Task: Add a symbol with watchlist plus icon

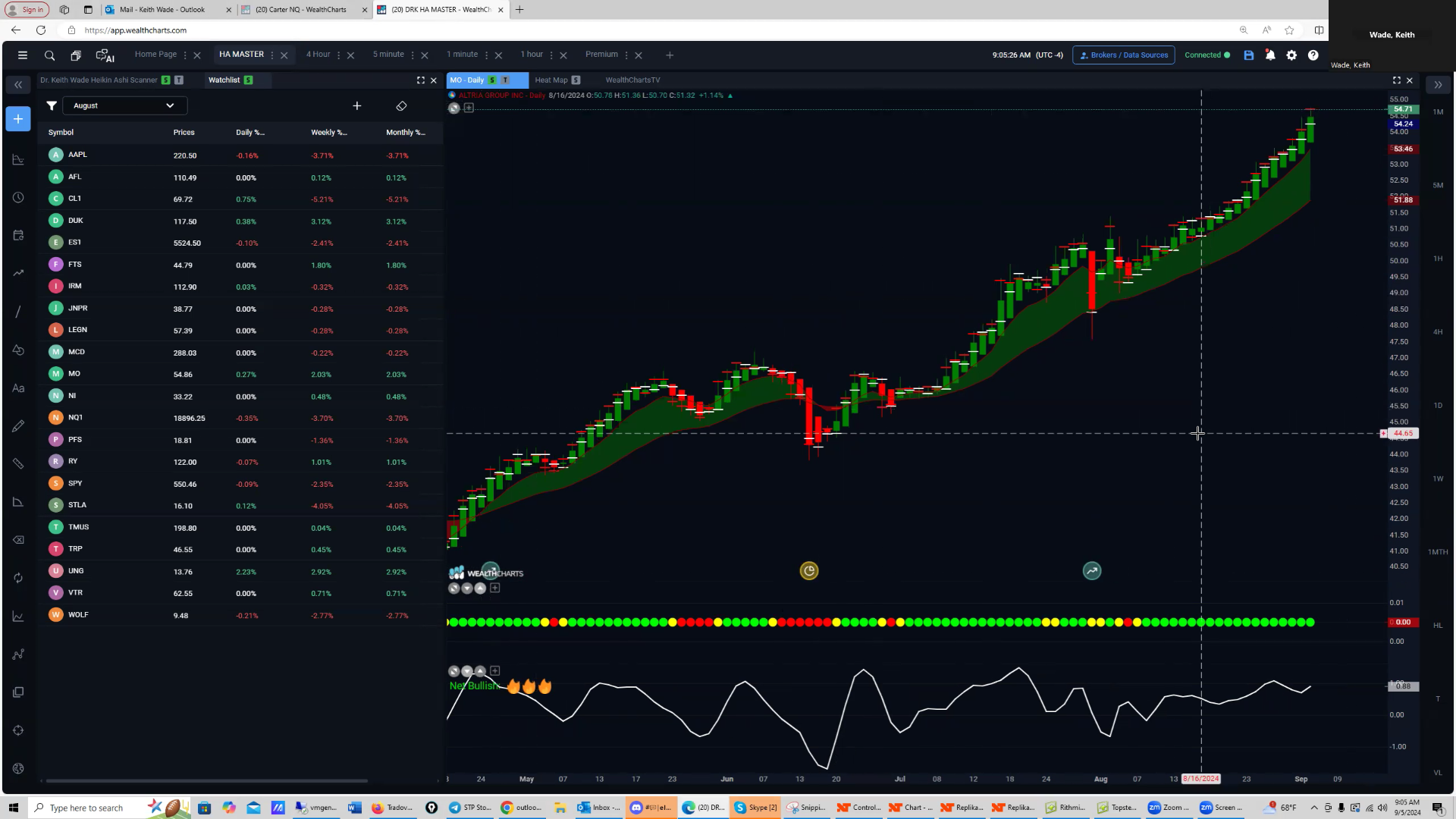Action: 357,106
